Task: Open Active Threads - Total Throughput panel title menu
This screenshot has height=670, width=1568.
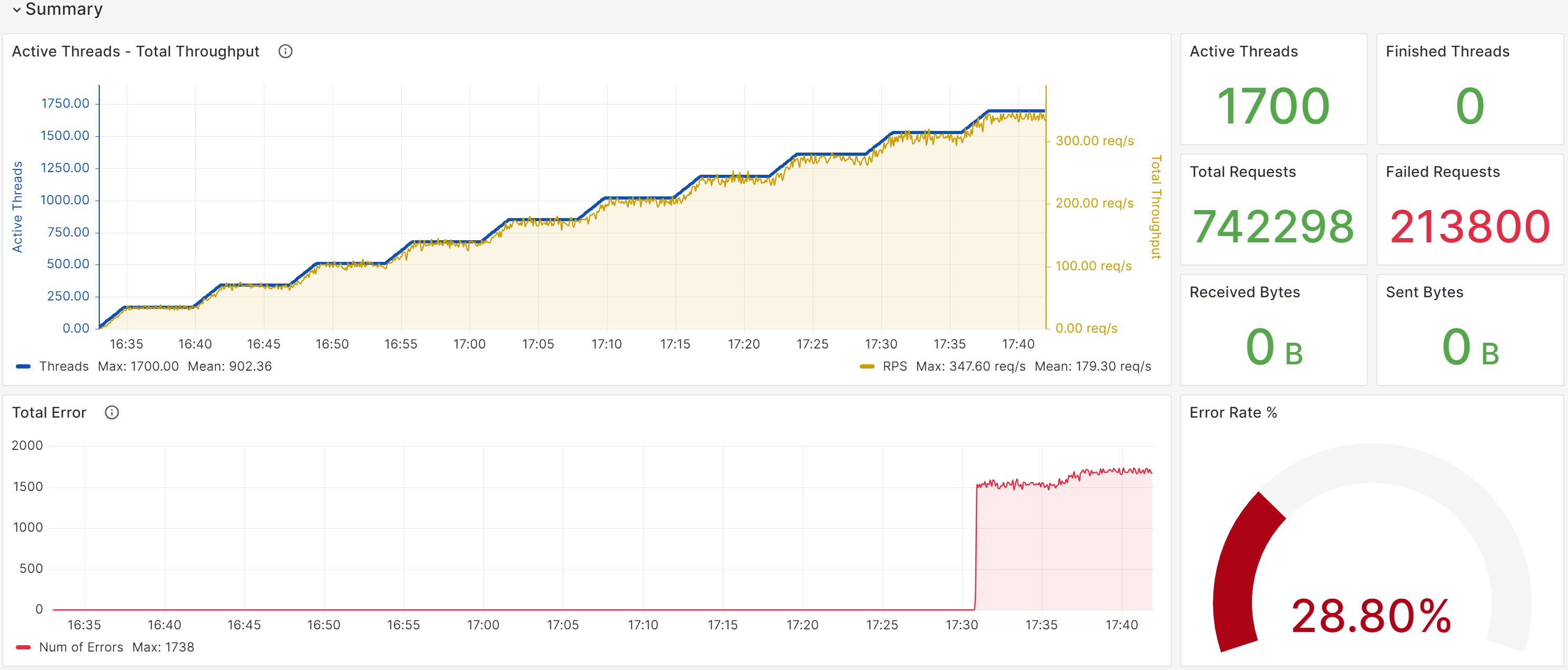Action: tap(135, 52)
